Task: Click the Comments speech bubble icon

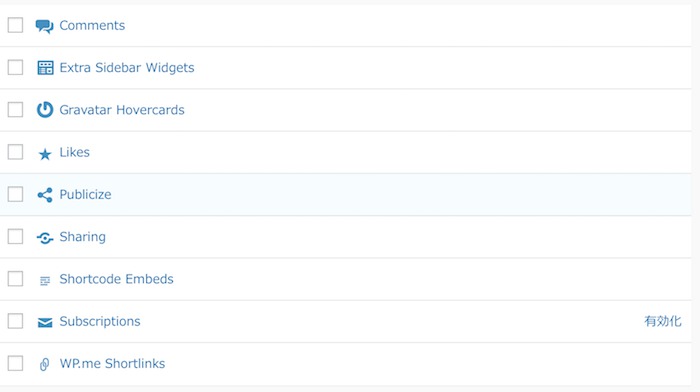Action: pyautogui.click(x=45, y=26)
